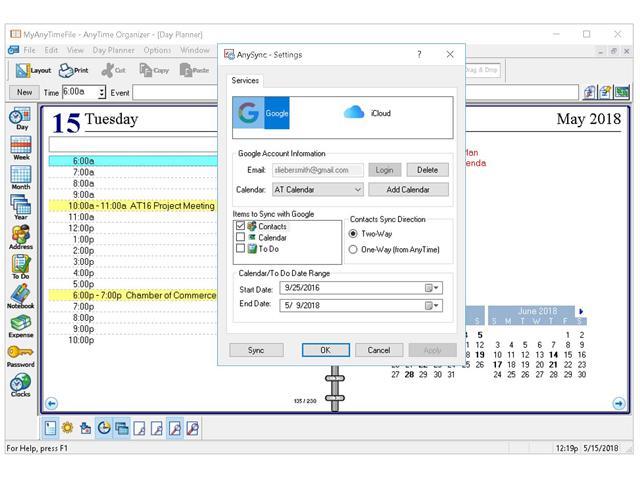This screenshot has width=640, height=480.
Task: Open the Start Date picker dropdown
Action: (432, 288)
